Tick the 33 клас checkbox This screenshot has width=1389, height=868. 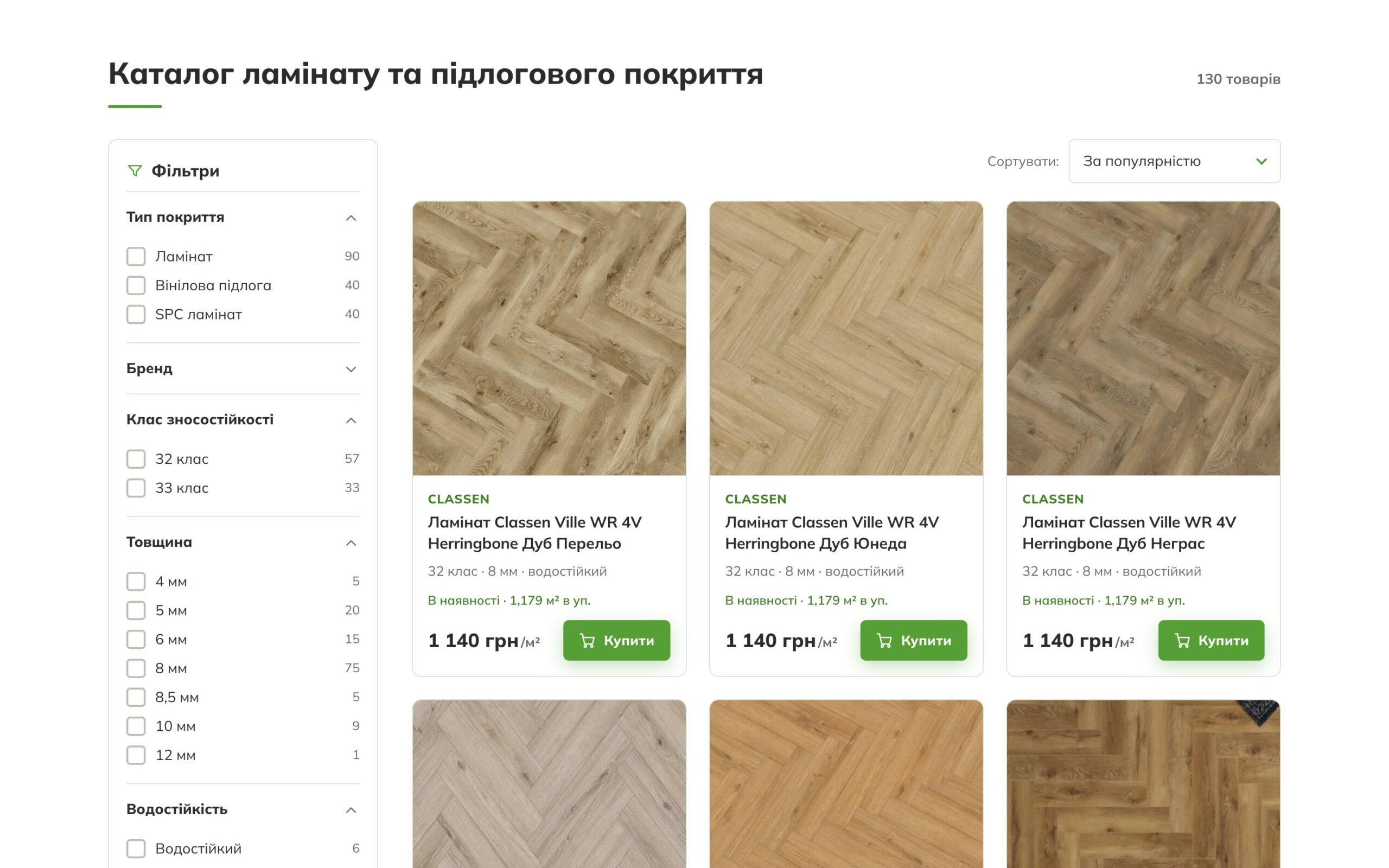coord(136,488)
